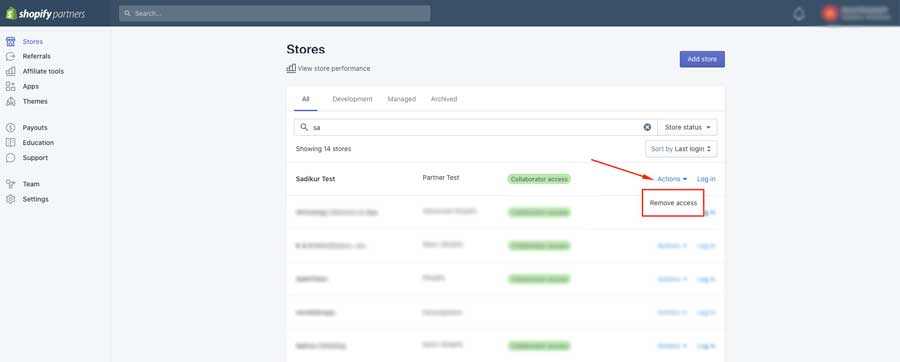Click the bar chart icon beside View store performance
This screenshot has height=362, width=900.
coord(291,68)
